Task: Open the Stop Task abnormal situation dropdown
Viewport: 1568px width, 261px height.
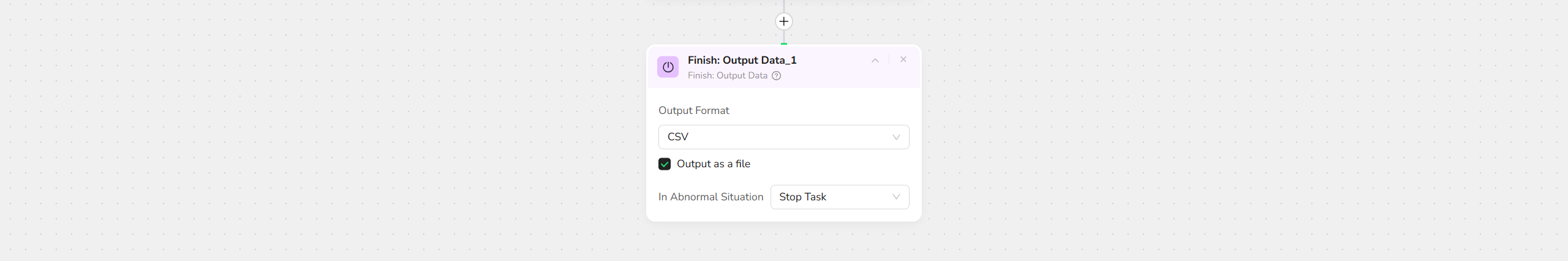Action: click(833, 197)
